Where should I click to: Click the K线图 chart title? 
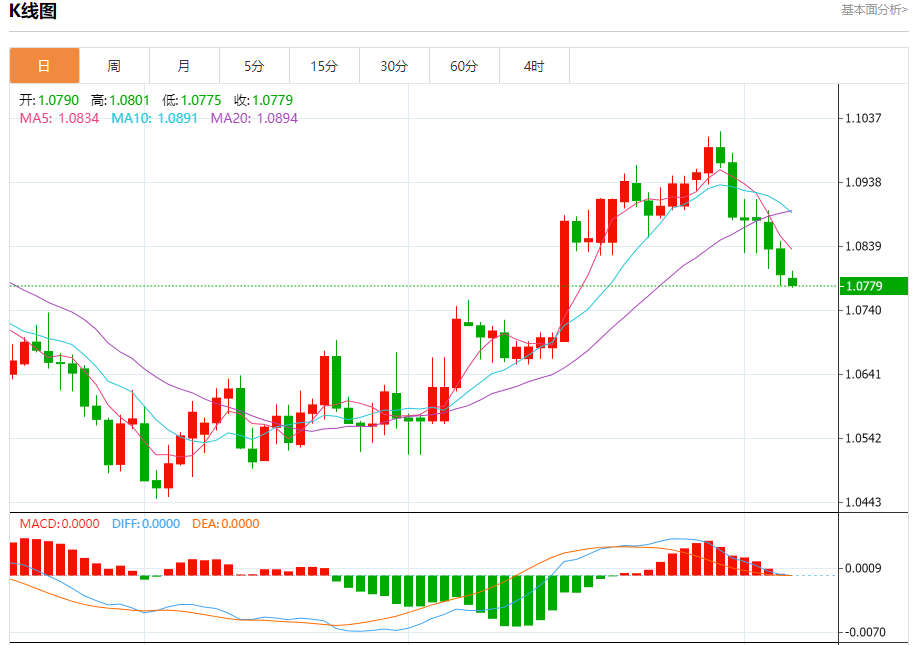click(x=33, y=11)
